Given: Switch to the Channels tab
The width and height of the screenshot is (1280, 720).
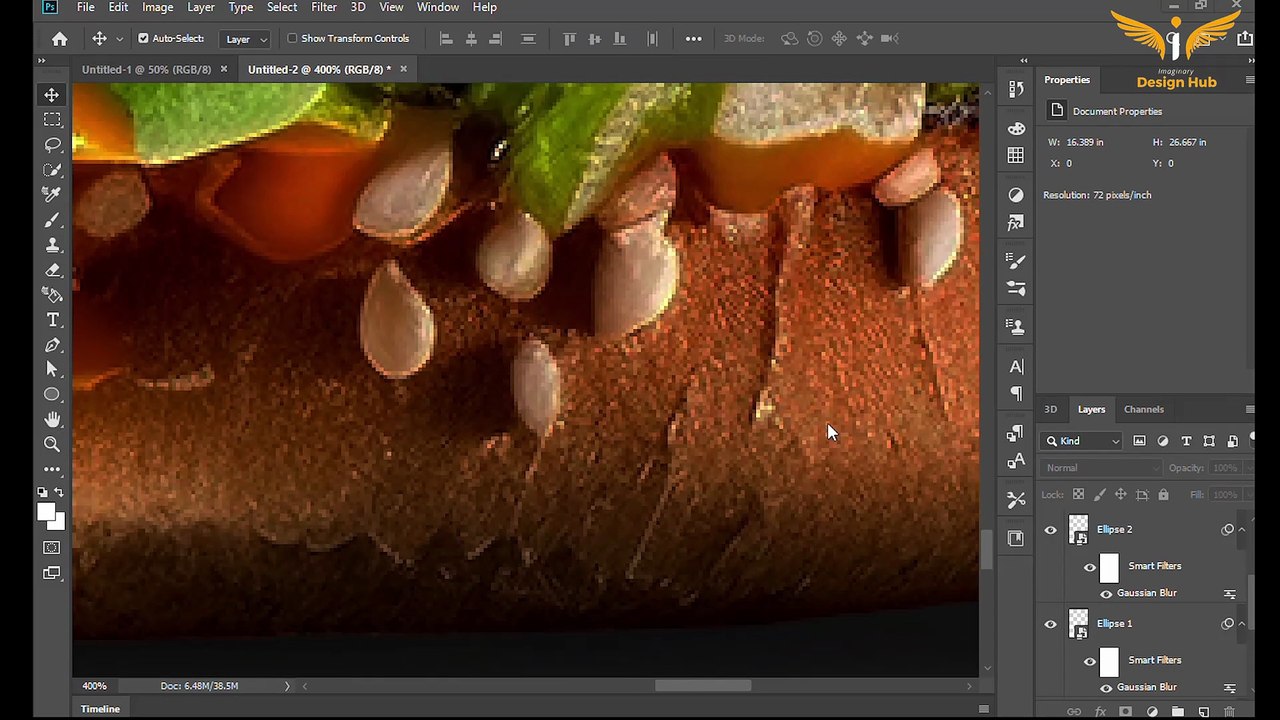Looking at the screenshot, I should pyautogui.click(x=1143, y=409).
